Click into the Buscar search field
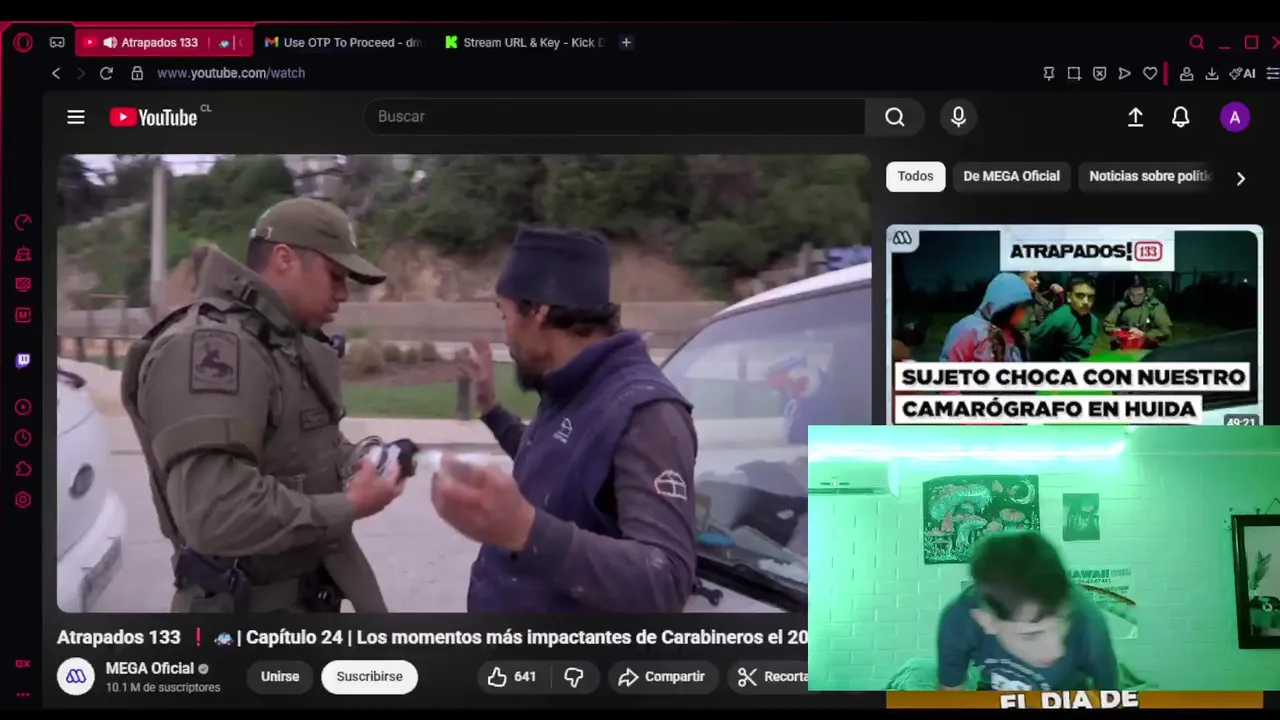The height and width of the screenshot is (720, 1280). point(615,116)
